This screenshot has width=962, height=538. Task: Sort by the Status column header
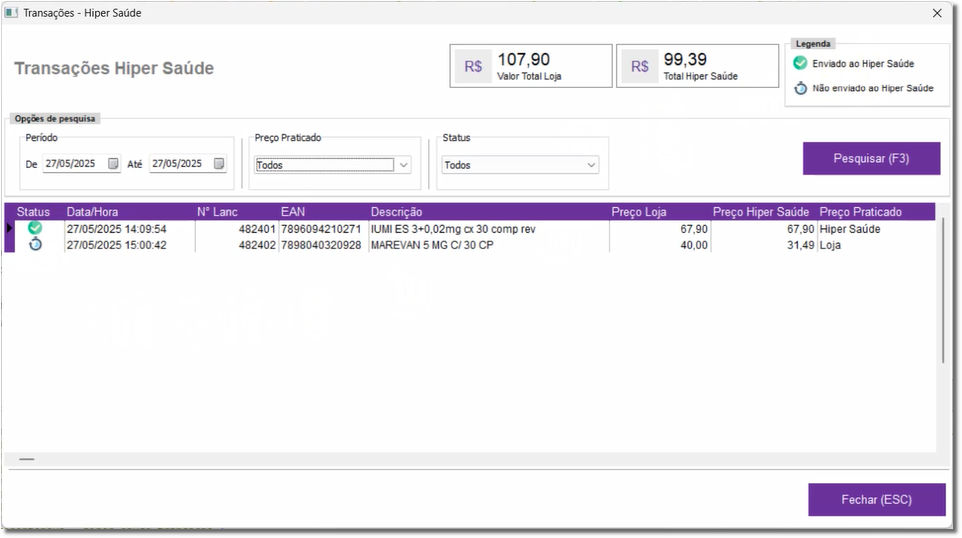(x=33, y=212)
